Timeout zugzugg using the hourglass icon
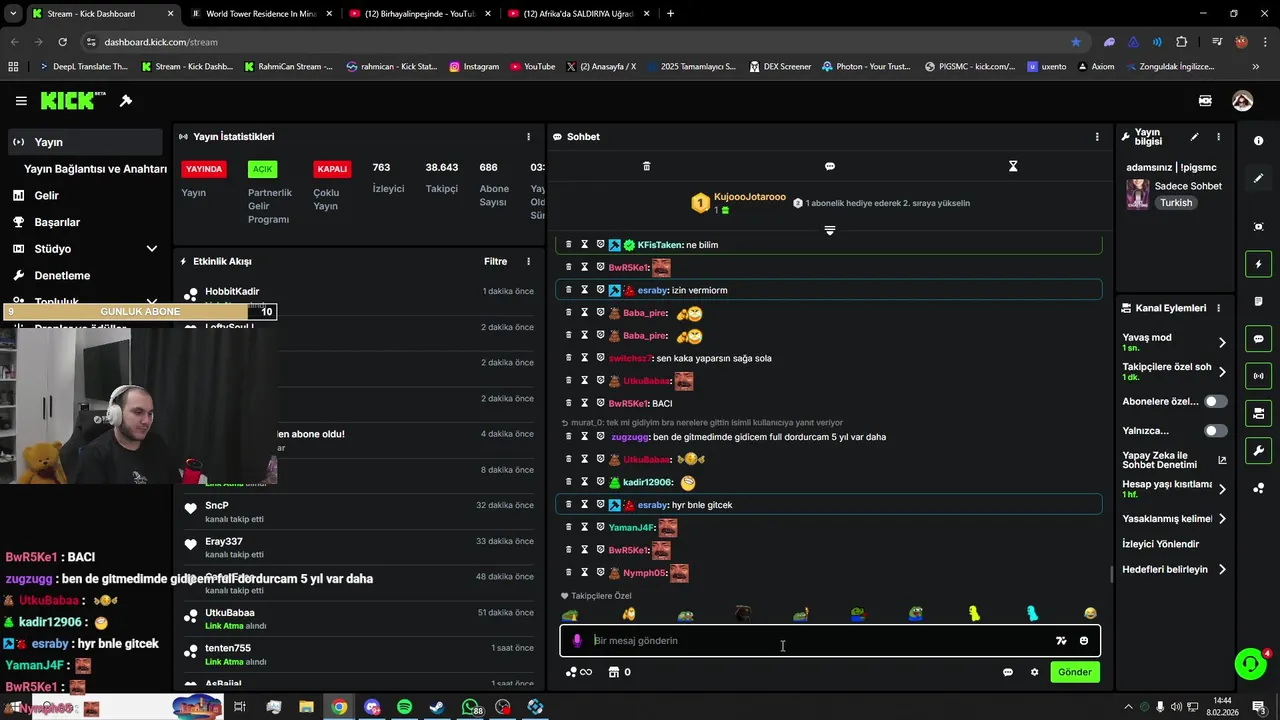Screen dimensions: 1280x720 [585, 437]
